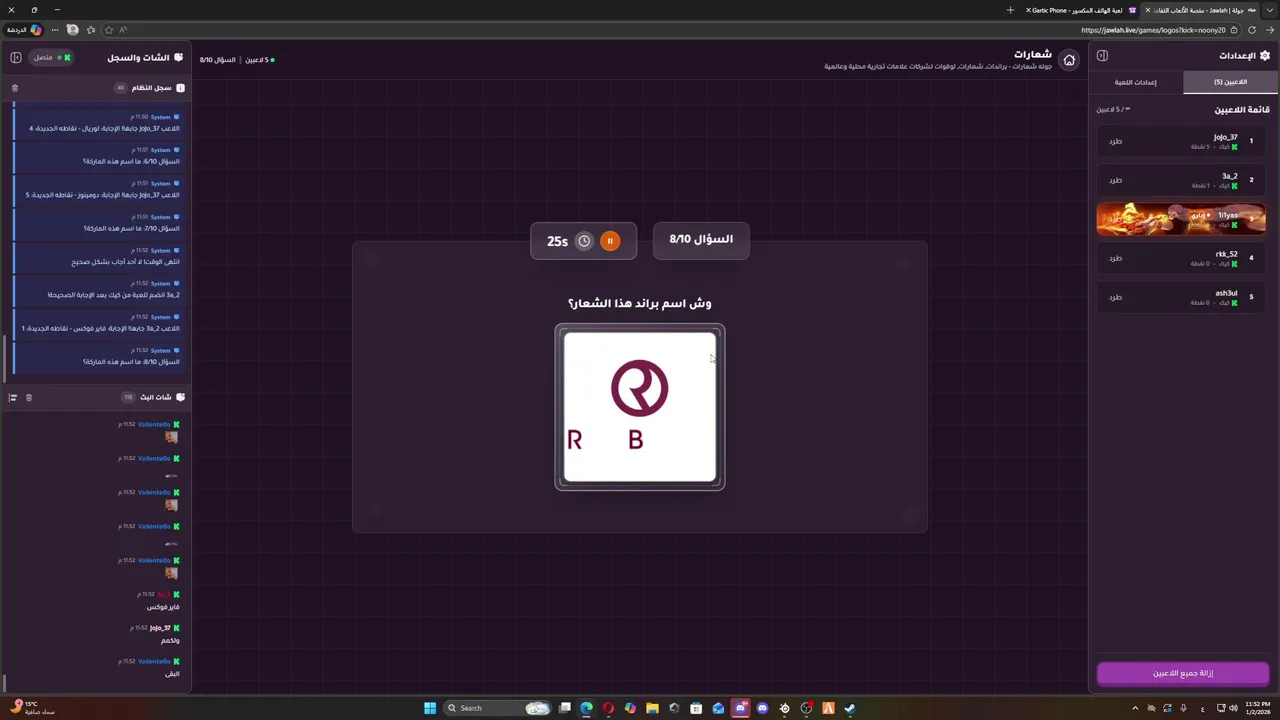Image resolution: width=1280 pixels, height=720 pixels.
Task: Open the browser three-dots menu
Action: (55, 30)
